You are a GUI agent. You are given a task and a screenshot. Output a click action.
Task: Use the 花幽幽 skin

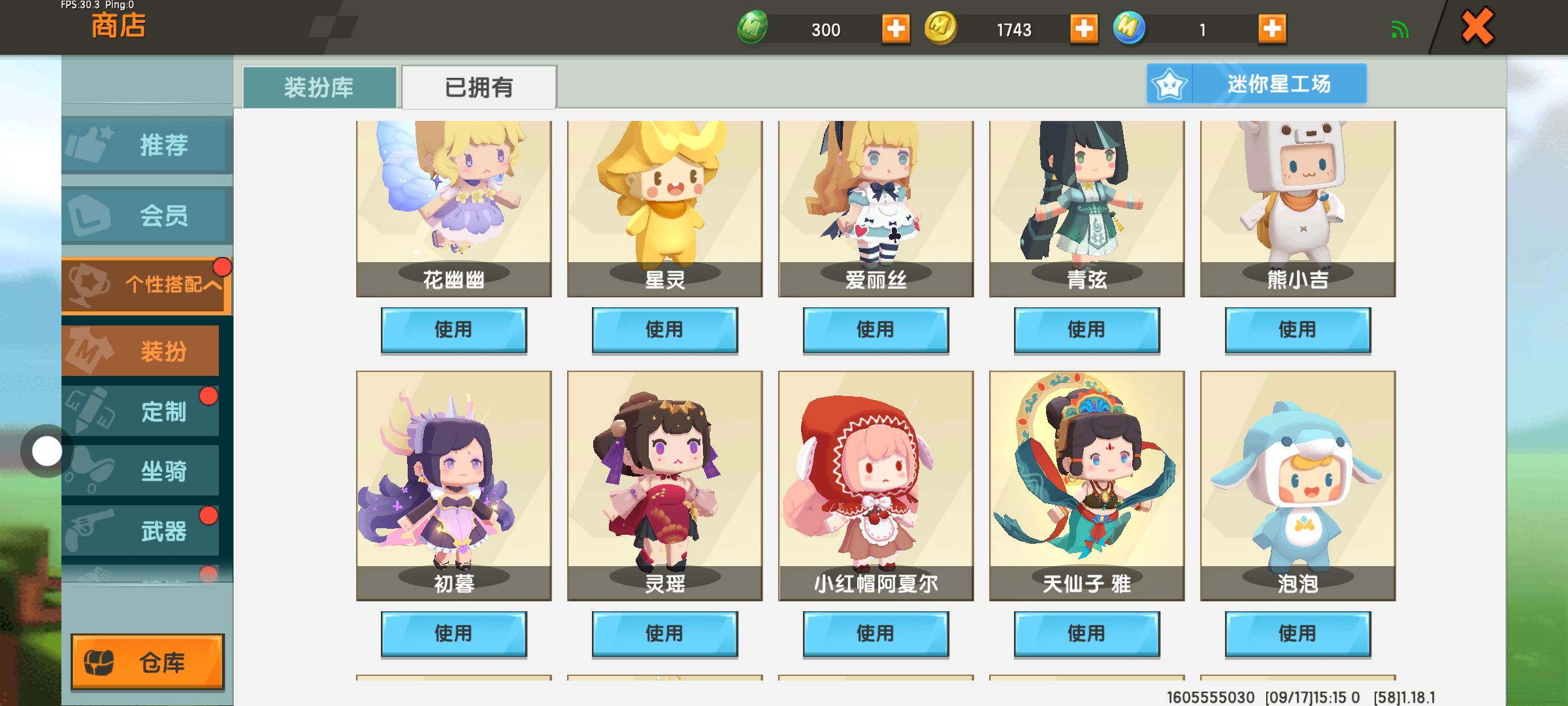(x=453, y=329)
